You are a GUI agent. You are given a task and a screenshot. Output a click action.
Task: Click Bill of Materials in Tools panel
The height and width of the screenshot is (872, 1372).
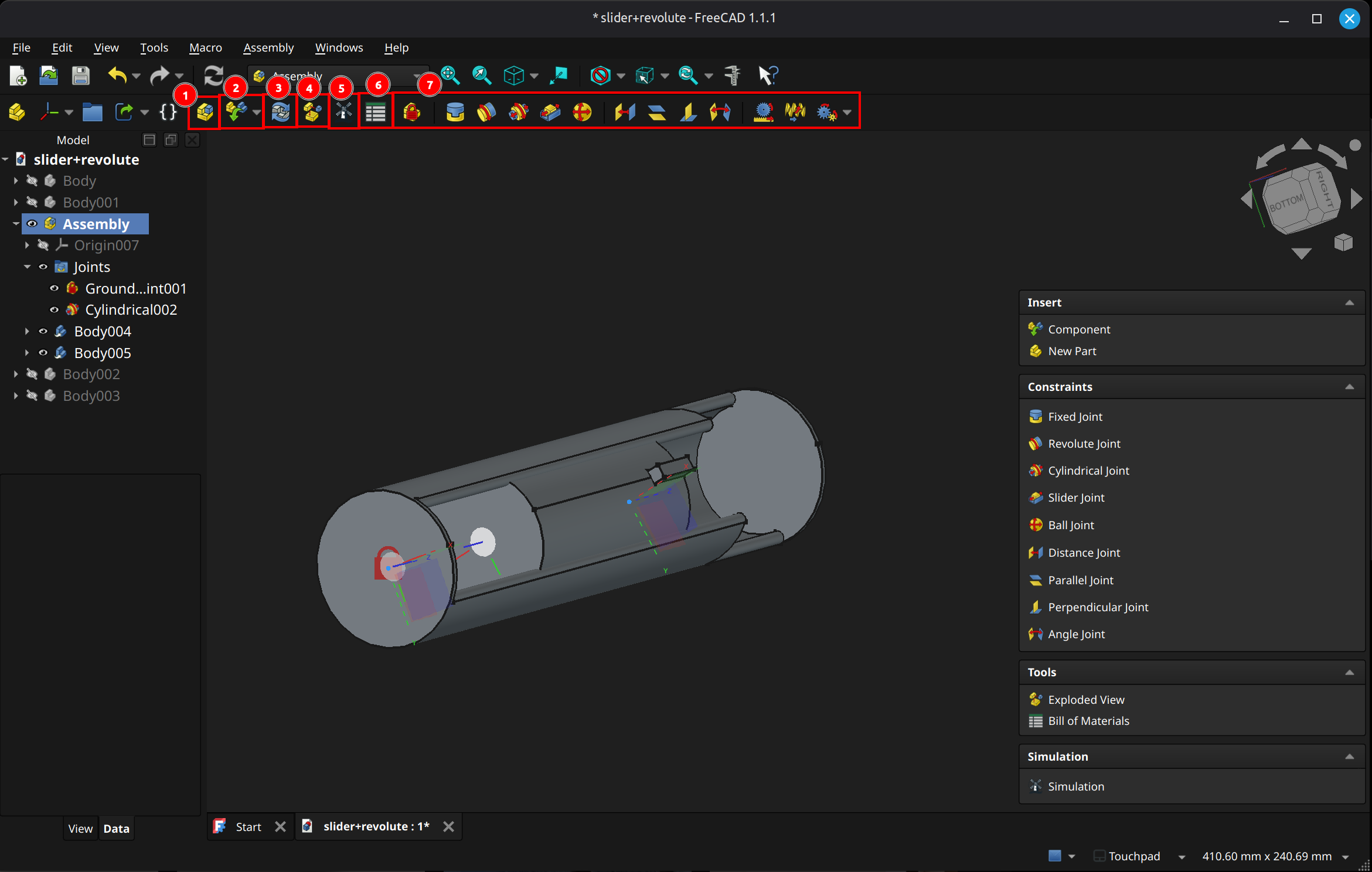coord(1088,721)
